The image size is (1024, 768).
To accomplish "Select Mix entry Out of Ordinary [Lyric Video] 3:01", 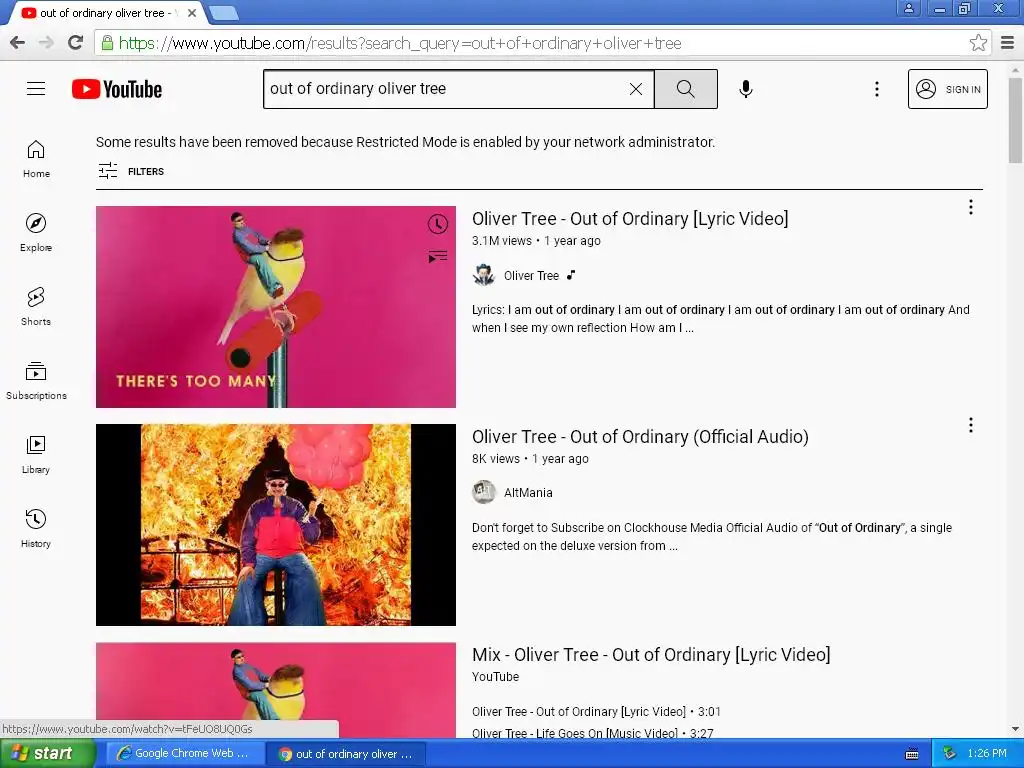I will pos(596,711).
